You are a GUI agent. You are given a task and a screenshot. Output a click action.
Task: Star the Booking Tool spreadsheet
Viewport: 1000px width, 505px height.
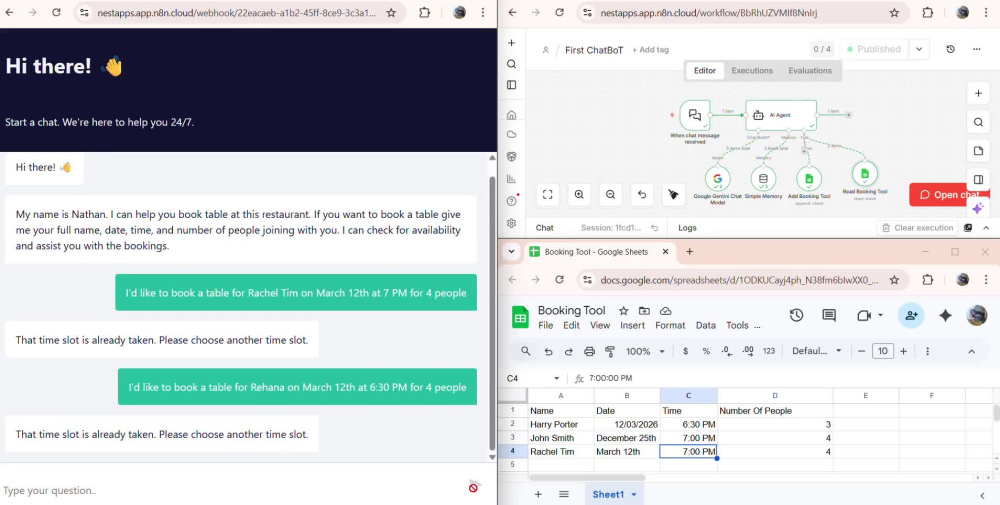624,311
